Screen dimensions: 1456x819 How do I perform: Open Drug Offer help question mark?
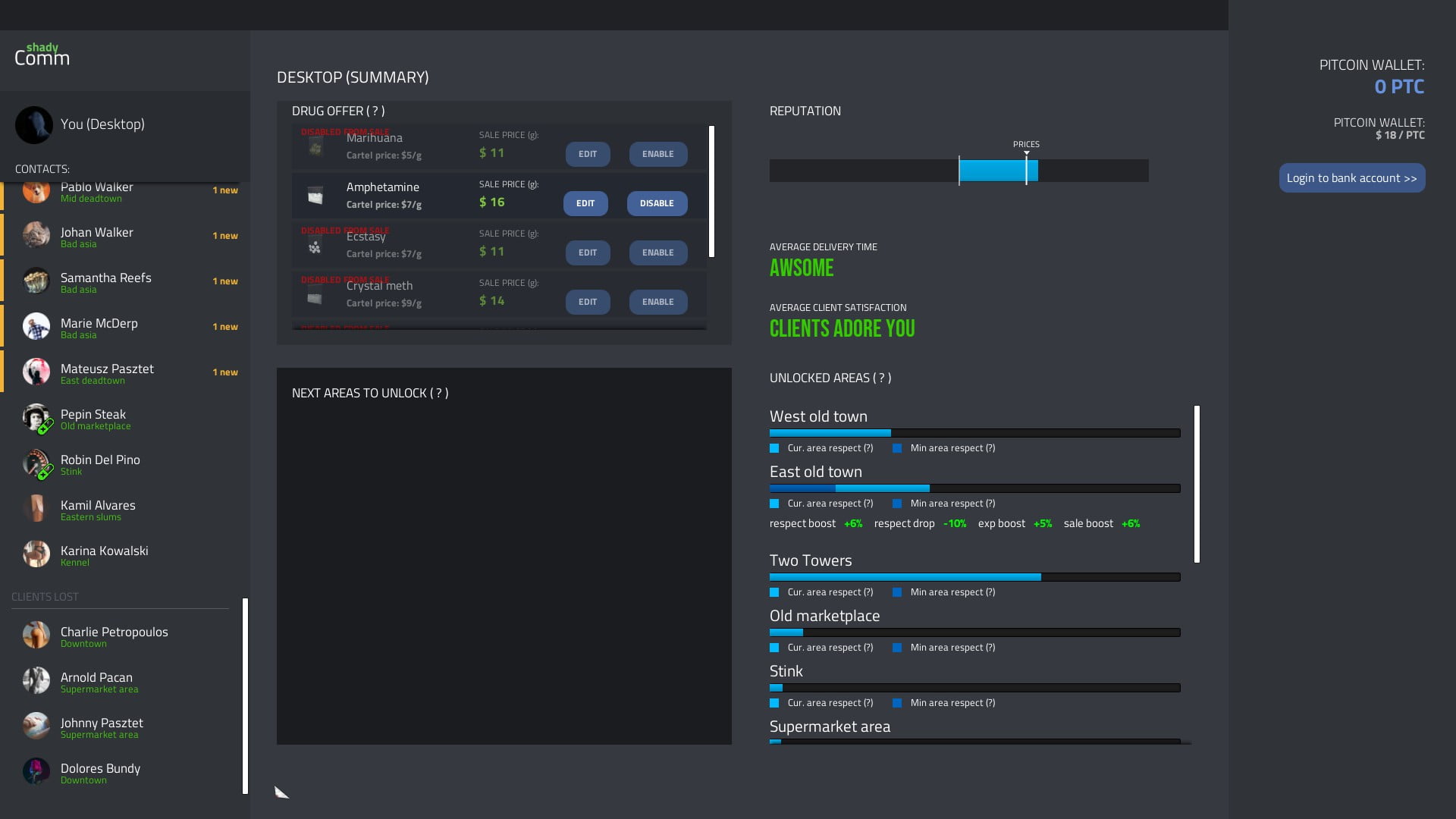pos(375,111)
